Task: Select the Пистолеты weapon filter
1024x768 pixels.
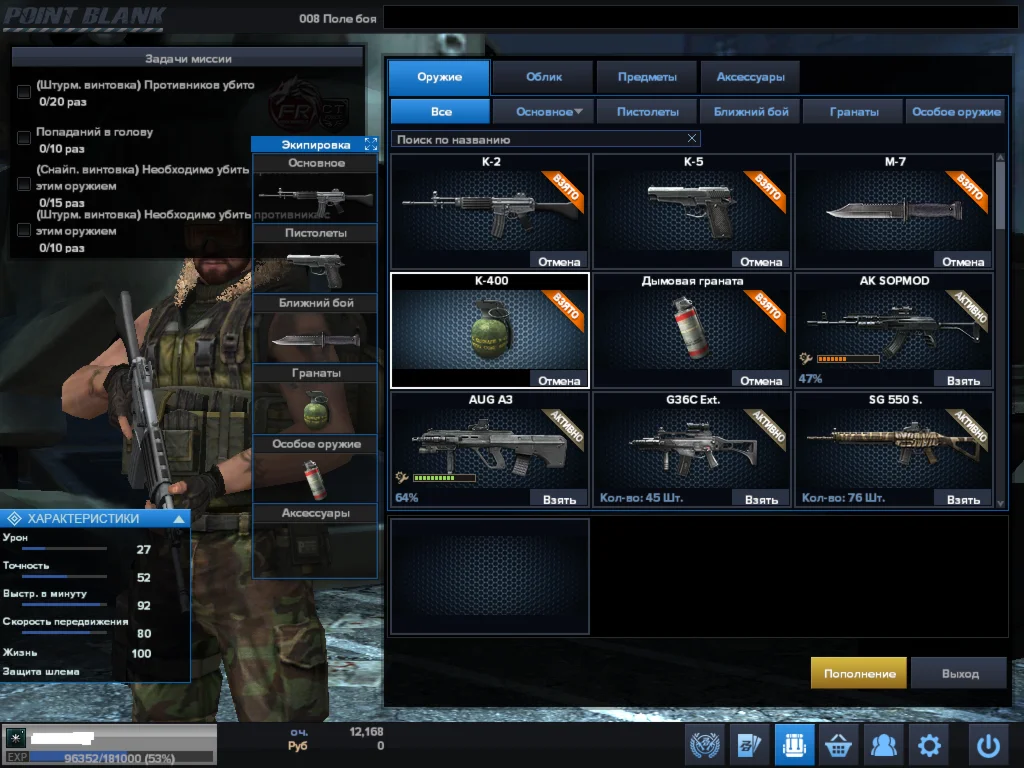Action: 647,112
